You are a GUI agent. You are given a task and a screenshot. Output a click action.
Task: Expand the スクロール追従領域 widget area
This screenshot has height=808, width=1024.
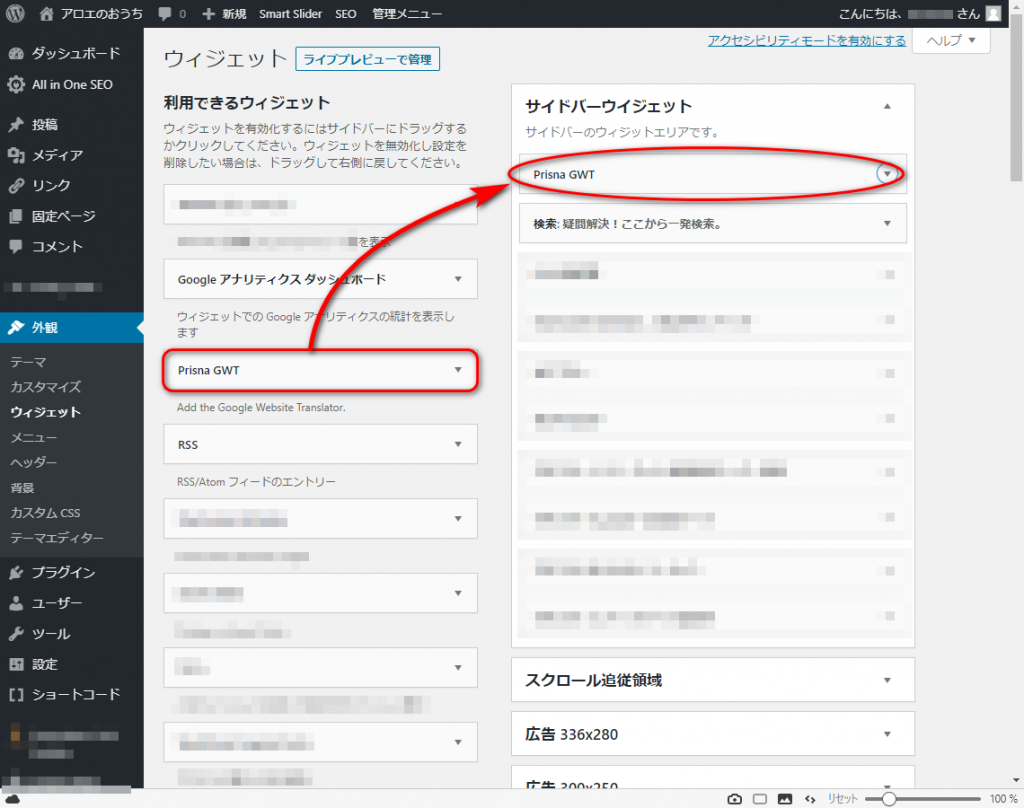[886, 680]
